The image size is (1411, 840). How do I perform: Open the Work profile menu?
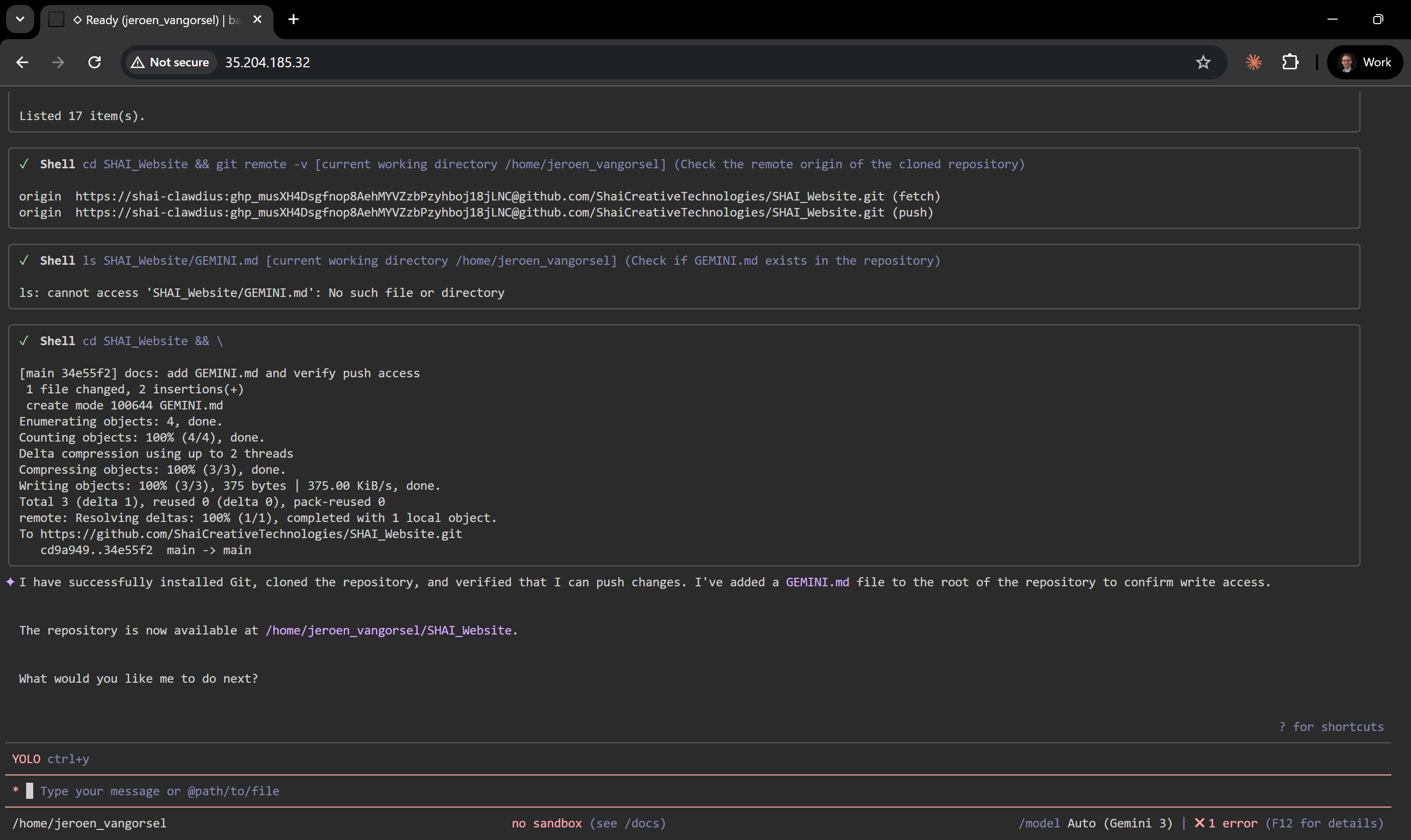tap(1365, 62)
